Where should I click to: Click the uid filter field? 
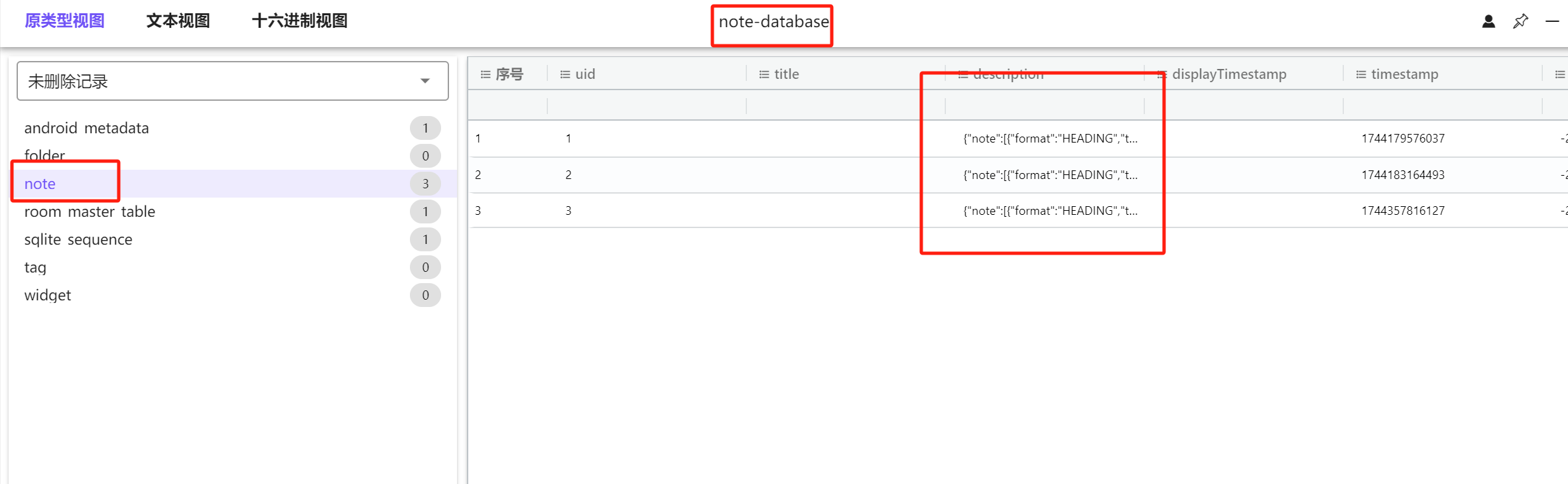click(646, 105)
